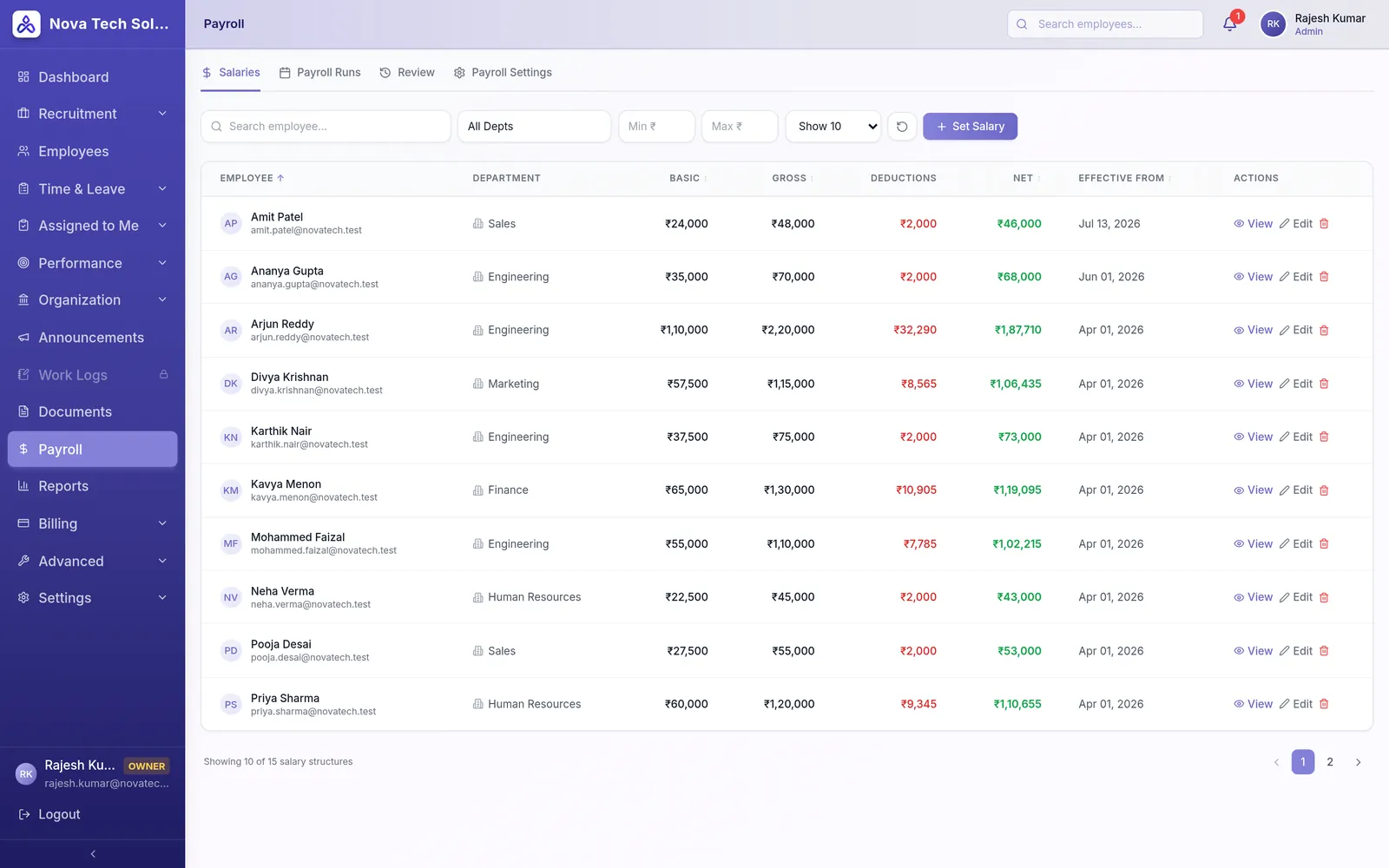Viewport: 1389px width, 868px height.
Task: Open RK user avatar in header
Action: pyautogui.click(x=1273, y=24)
